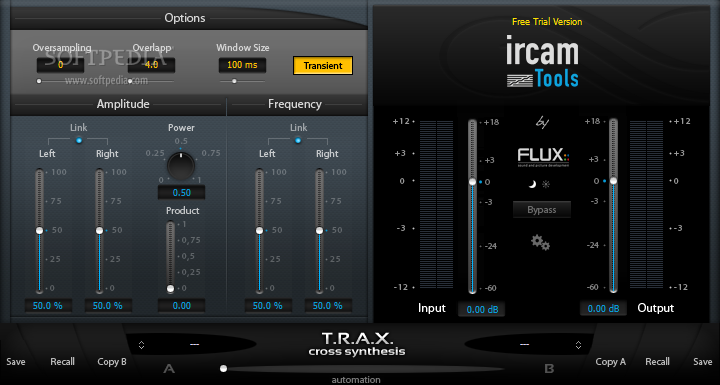Save preset slot B

703,362
